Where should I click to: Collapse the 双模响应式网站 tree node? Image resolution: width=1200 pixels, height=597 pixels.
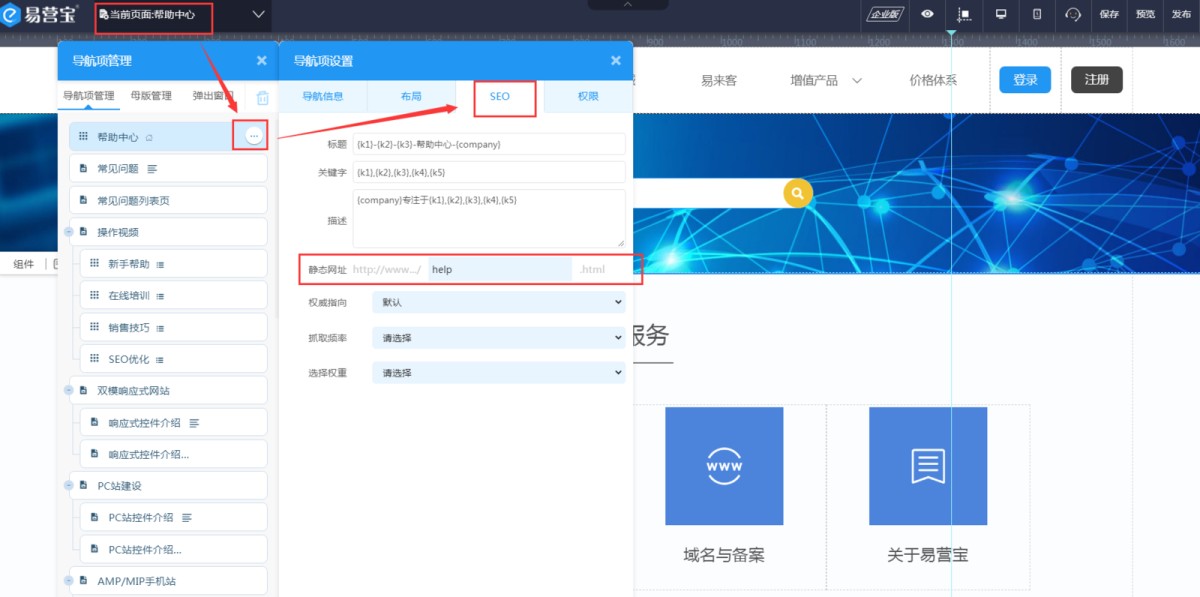69,391
